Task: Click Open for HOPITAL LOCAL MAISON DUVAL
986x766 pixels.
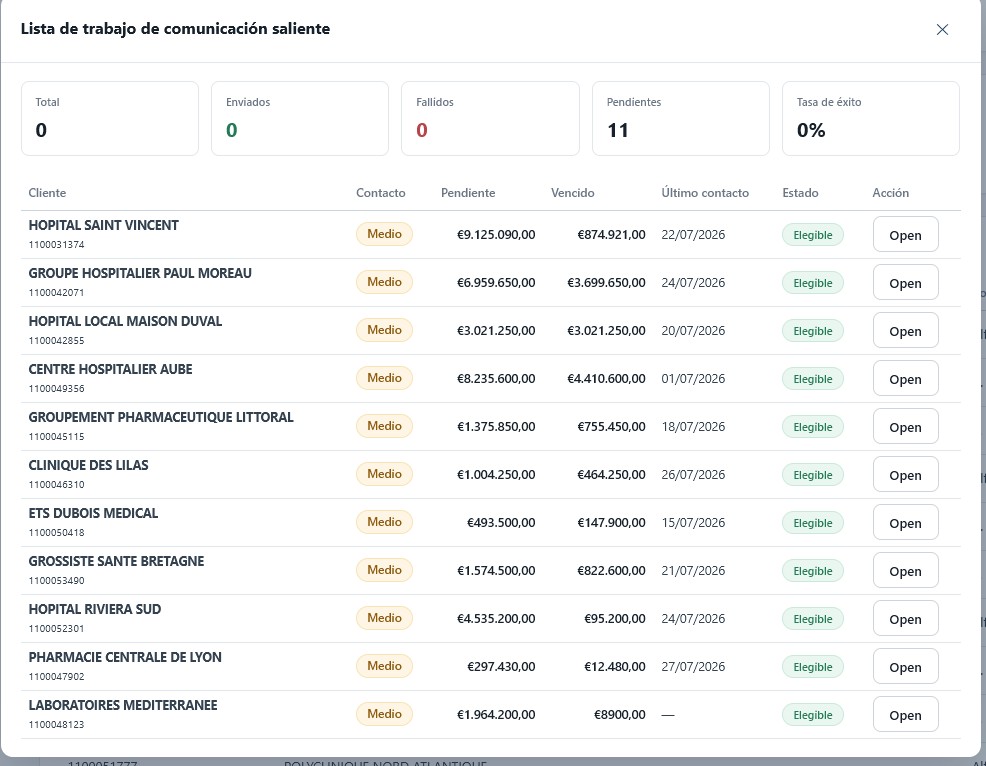Action: pos(906,331)
